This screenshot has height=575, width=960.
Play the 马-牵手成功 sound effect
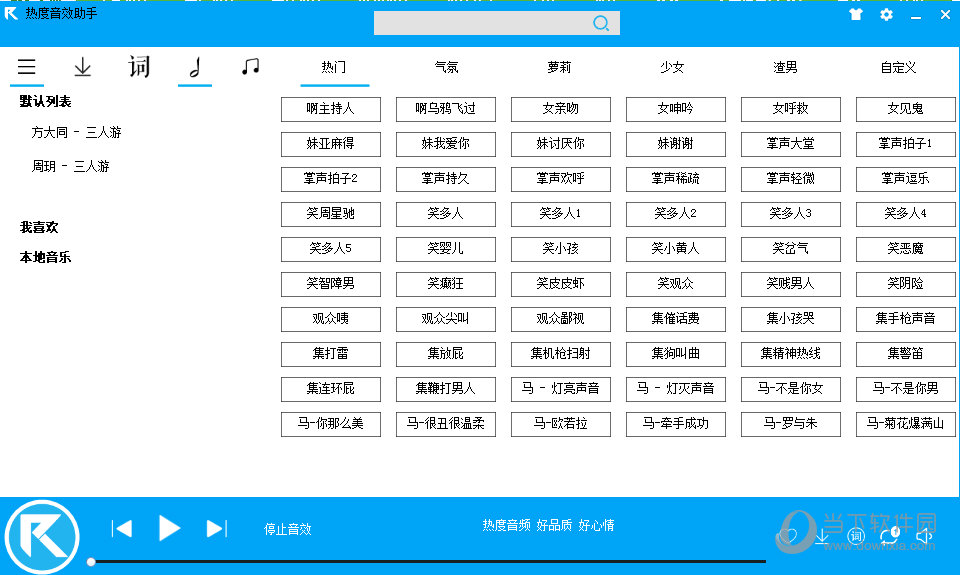[x=676, y=424]
